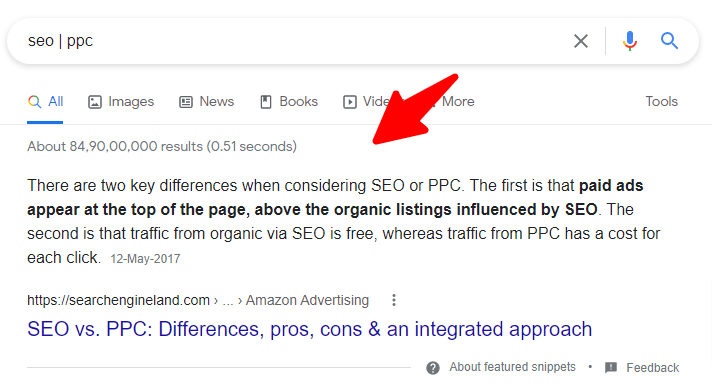Open SEO vs. PPC article title link
Screen dimensions: 712x385
click(x=309, y=329)
